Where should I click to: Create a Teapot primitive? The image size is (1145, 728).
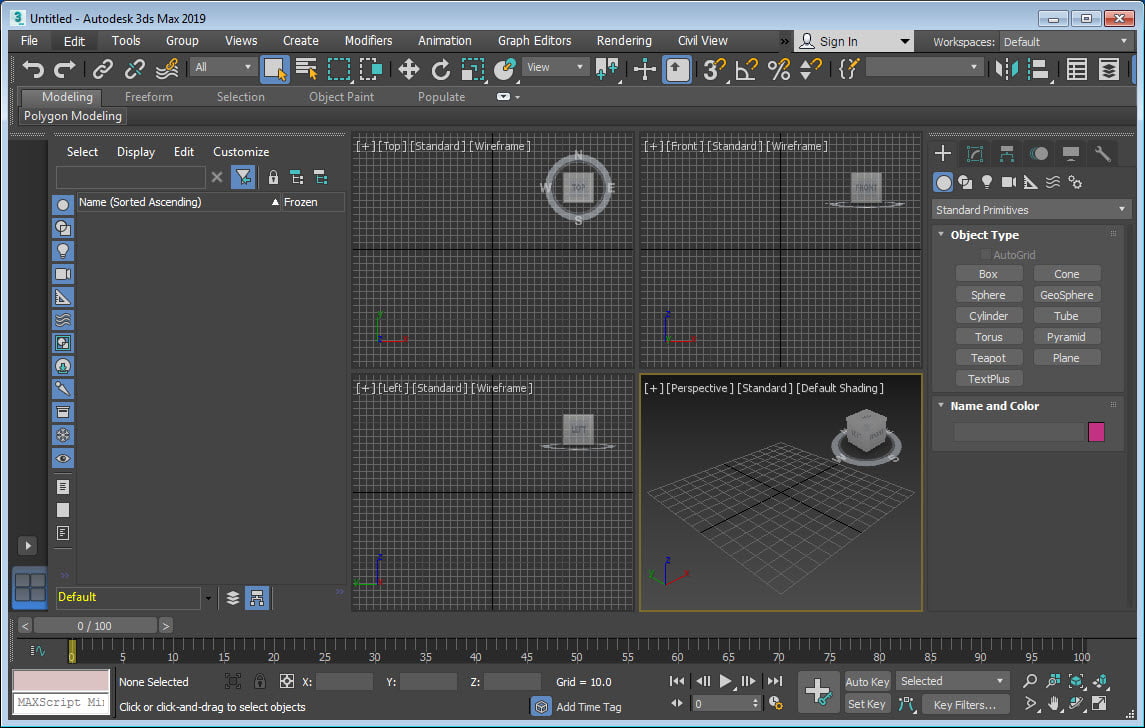(x=988, y=358)
